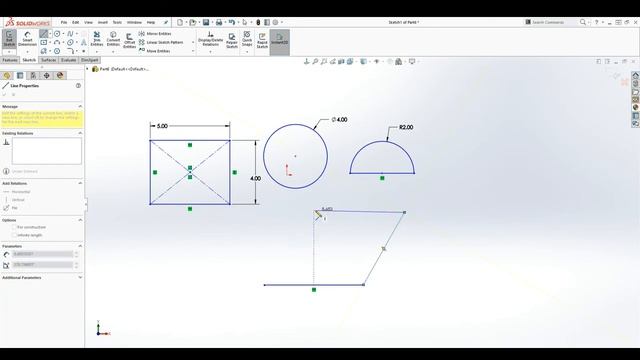This screenshot has width=640, height=360.
Task: Open the DisplayManager tab
Action: coord(60,76)
